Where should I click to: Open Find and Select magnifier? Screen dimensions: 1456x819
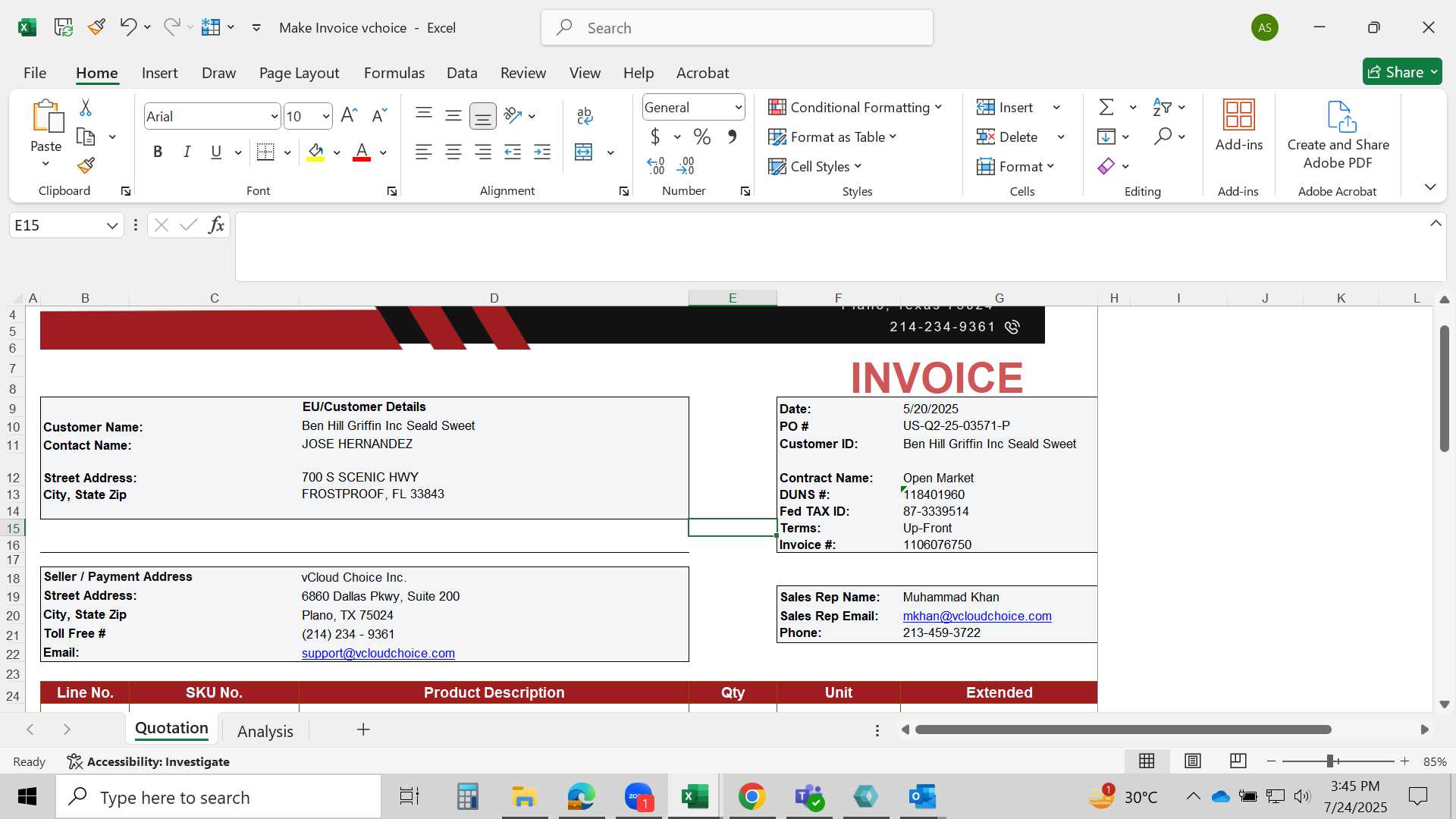1163,136
